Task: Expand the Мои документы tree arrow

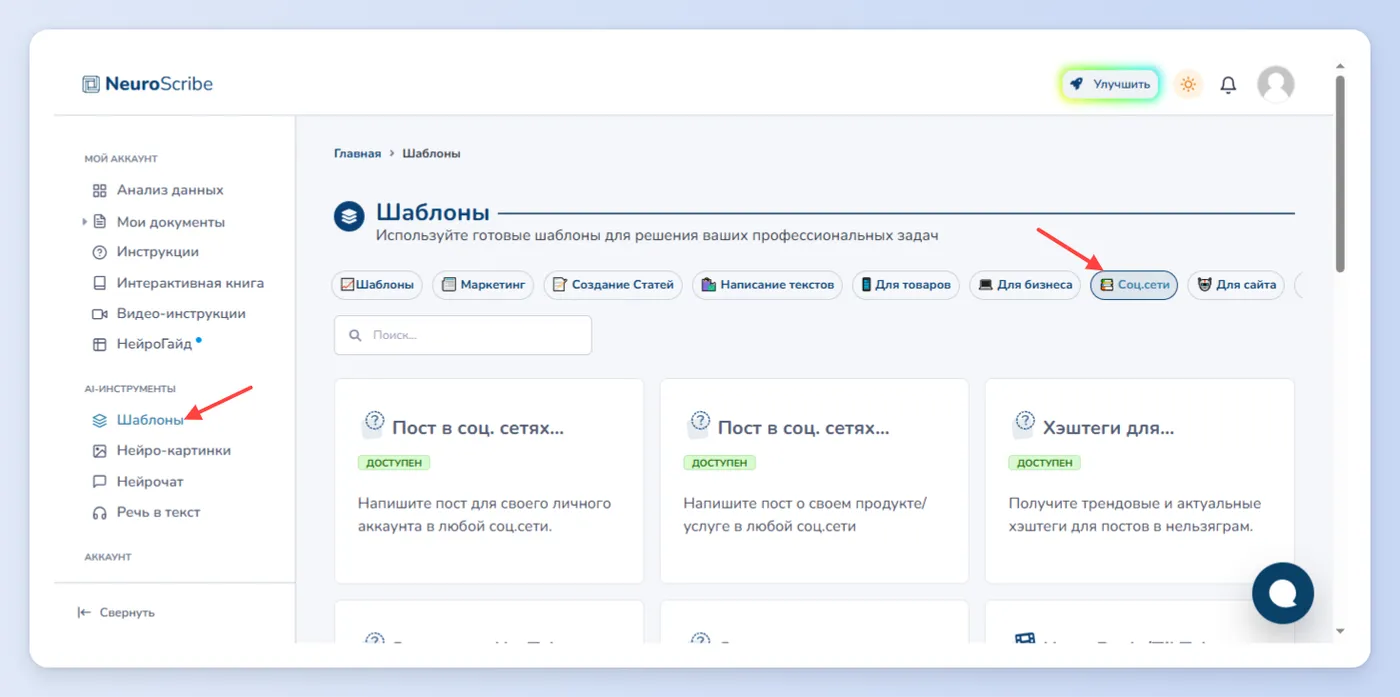Action: 85,222
